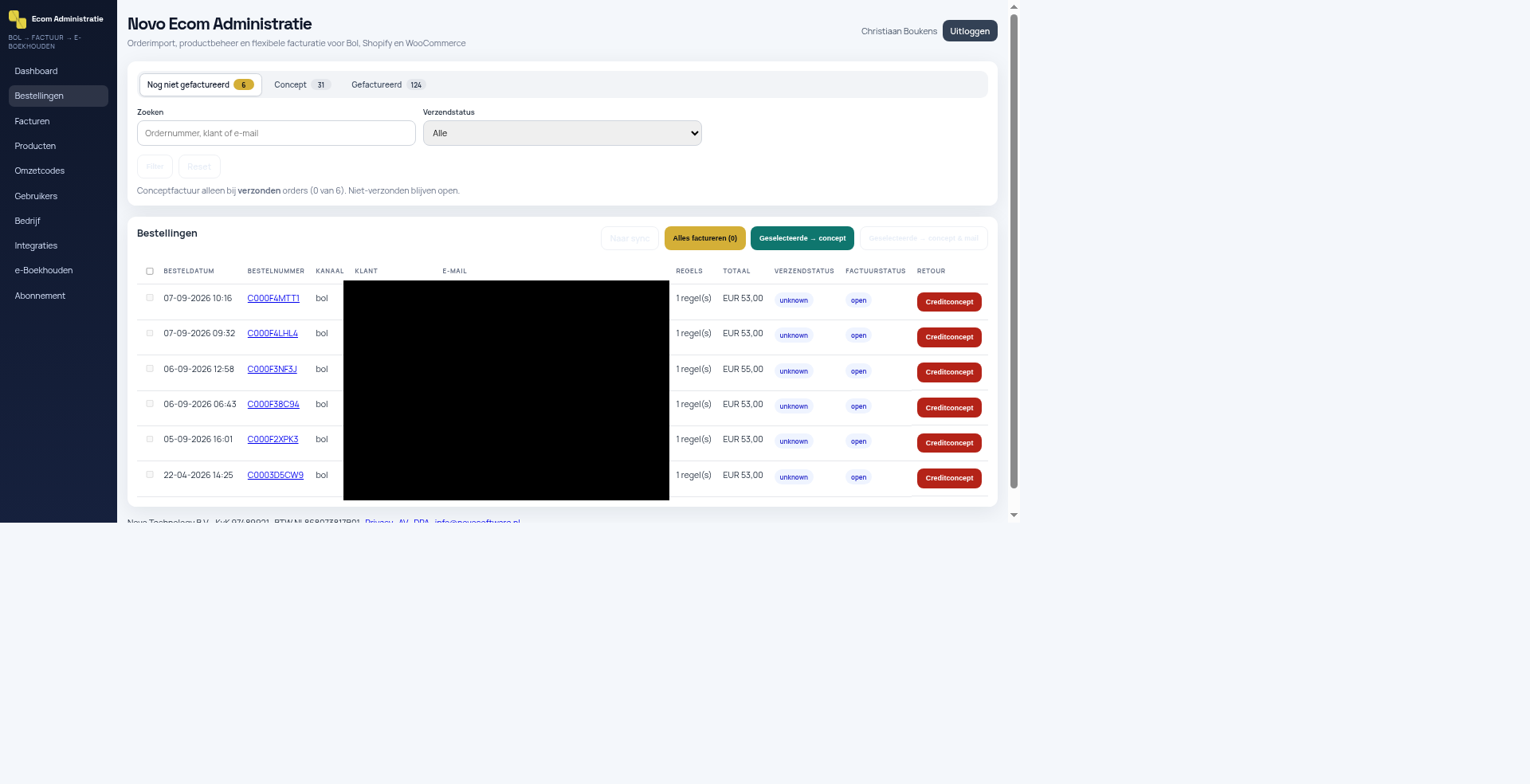The height and width of the screenshot is (784, 1530).
Task: Click the Besteldatum column header
Action: coord(189,271)
